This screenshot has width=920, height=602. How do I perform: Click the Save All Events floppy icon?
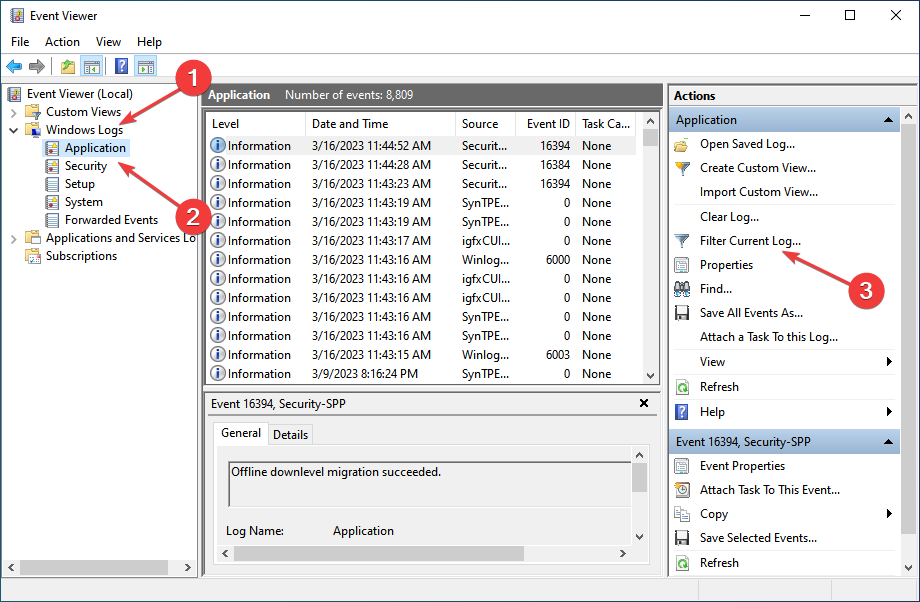[682, 313]
